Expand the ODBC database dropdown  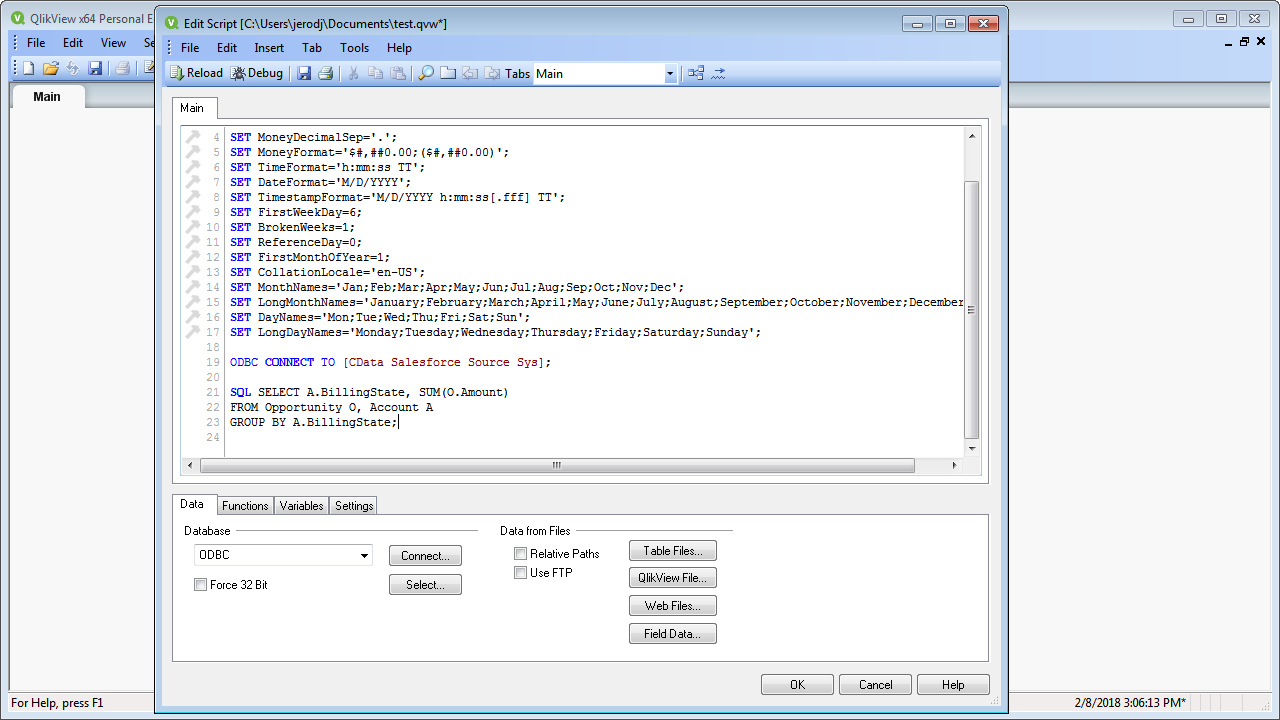pos(364,556)
